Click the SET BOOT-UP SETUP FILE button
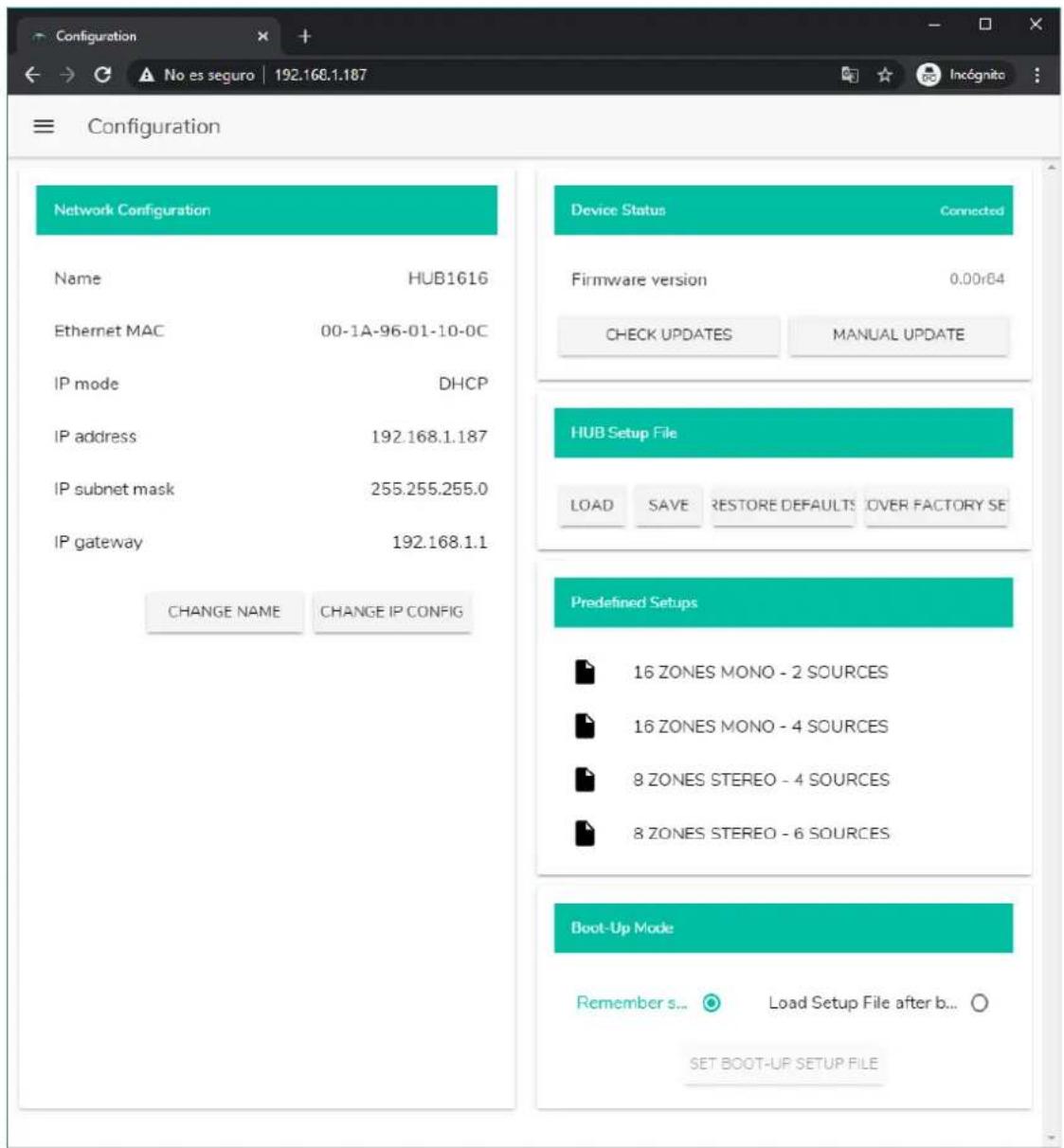 coord(784,1064)
